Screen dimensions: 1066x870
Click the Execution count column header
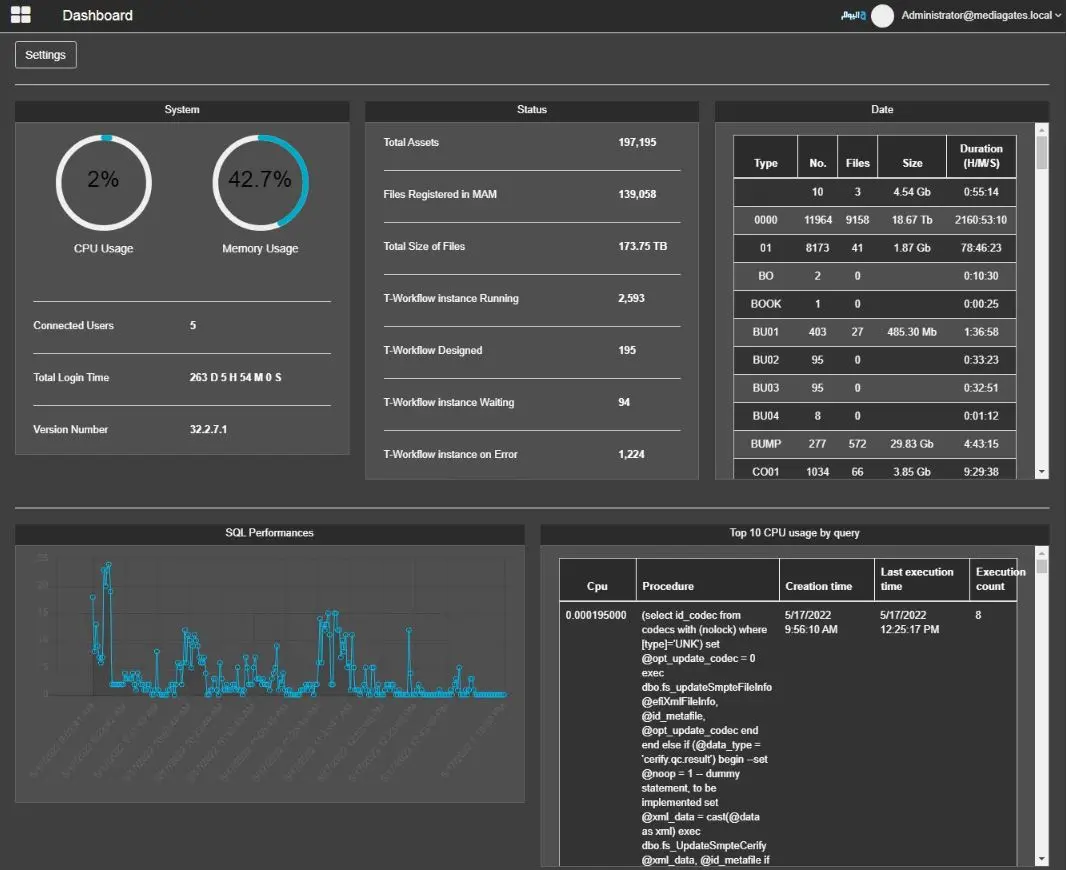click(x=993, y=579)
